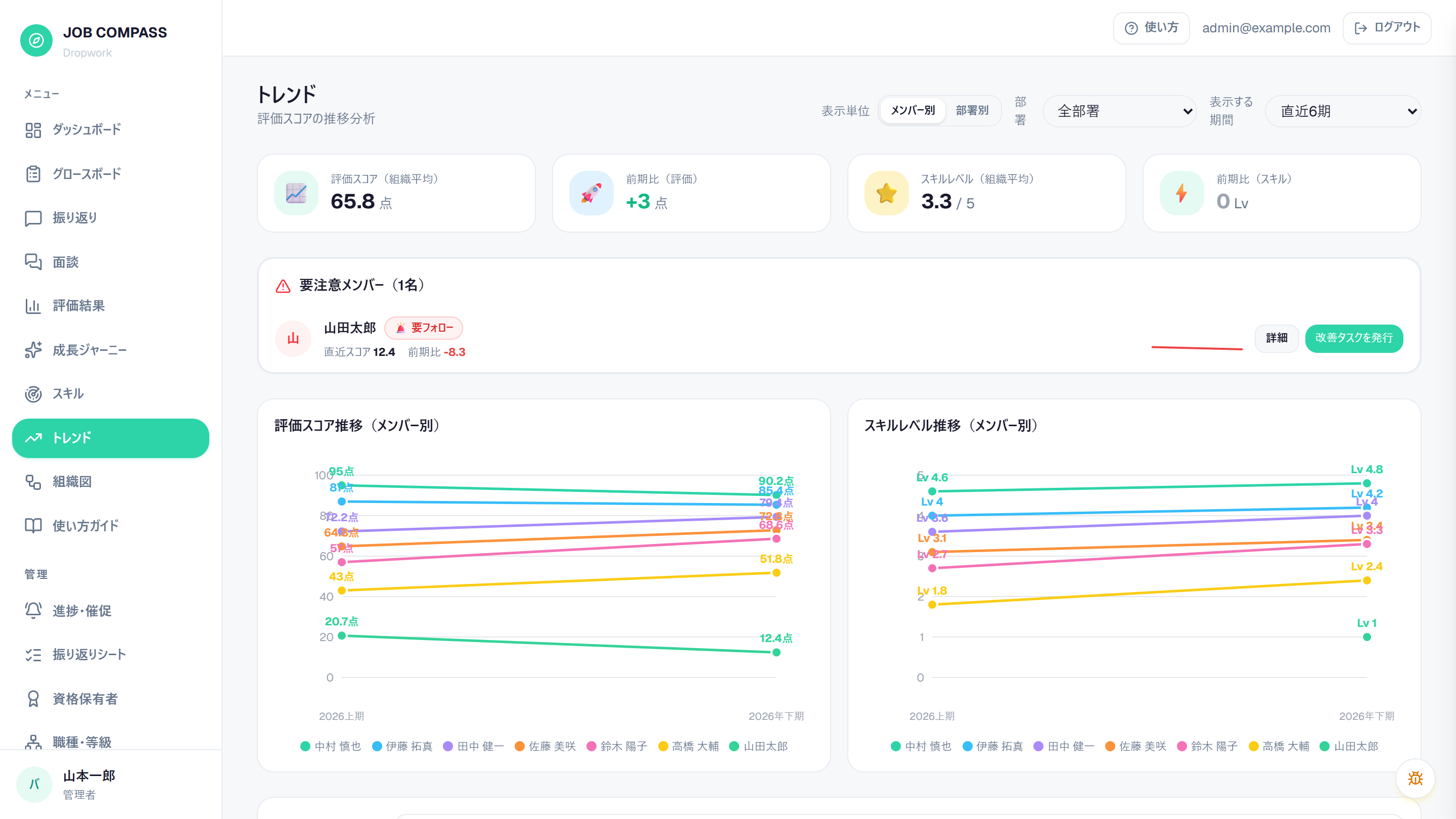Switch display unit to メンバー別

913,110
